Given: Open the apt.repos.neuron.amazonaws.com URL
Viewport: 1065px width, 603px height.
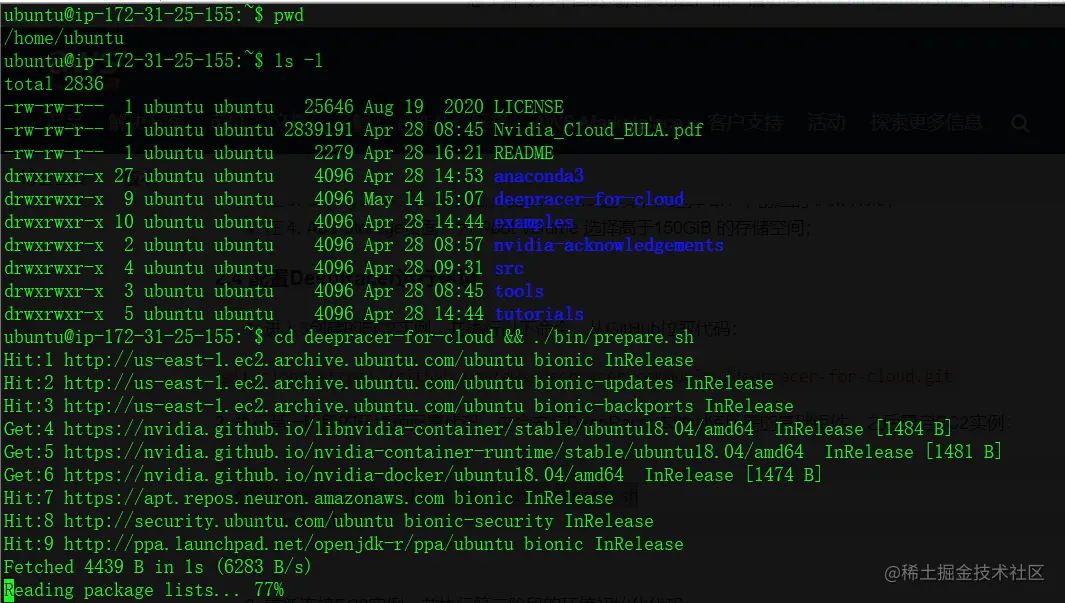Looking at the screenshot, I should [254, 498].
